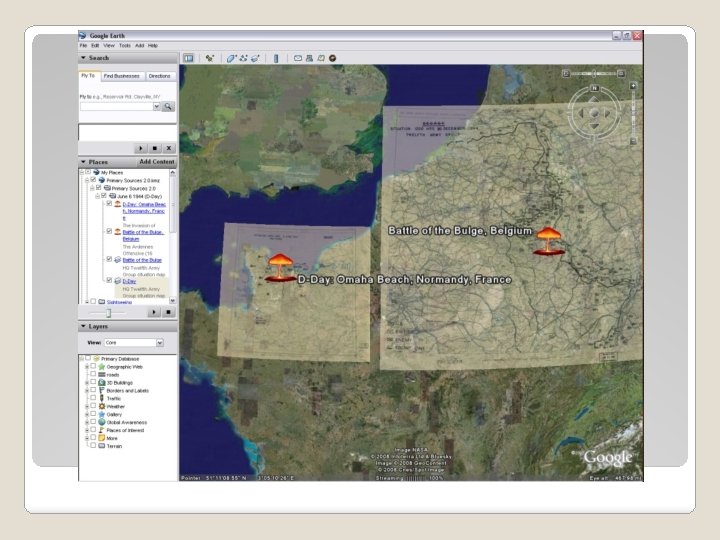Toggle the sidebar panel toolbar icon

pyautogui.click(x=187, y=58)
